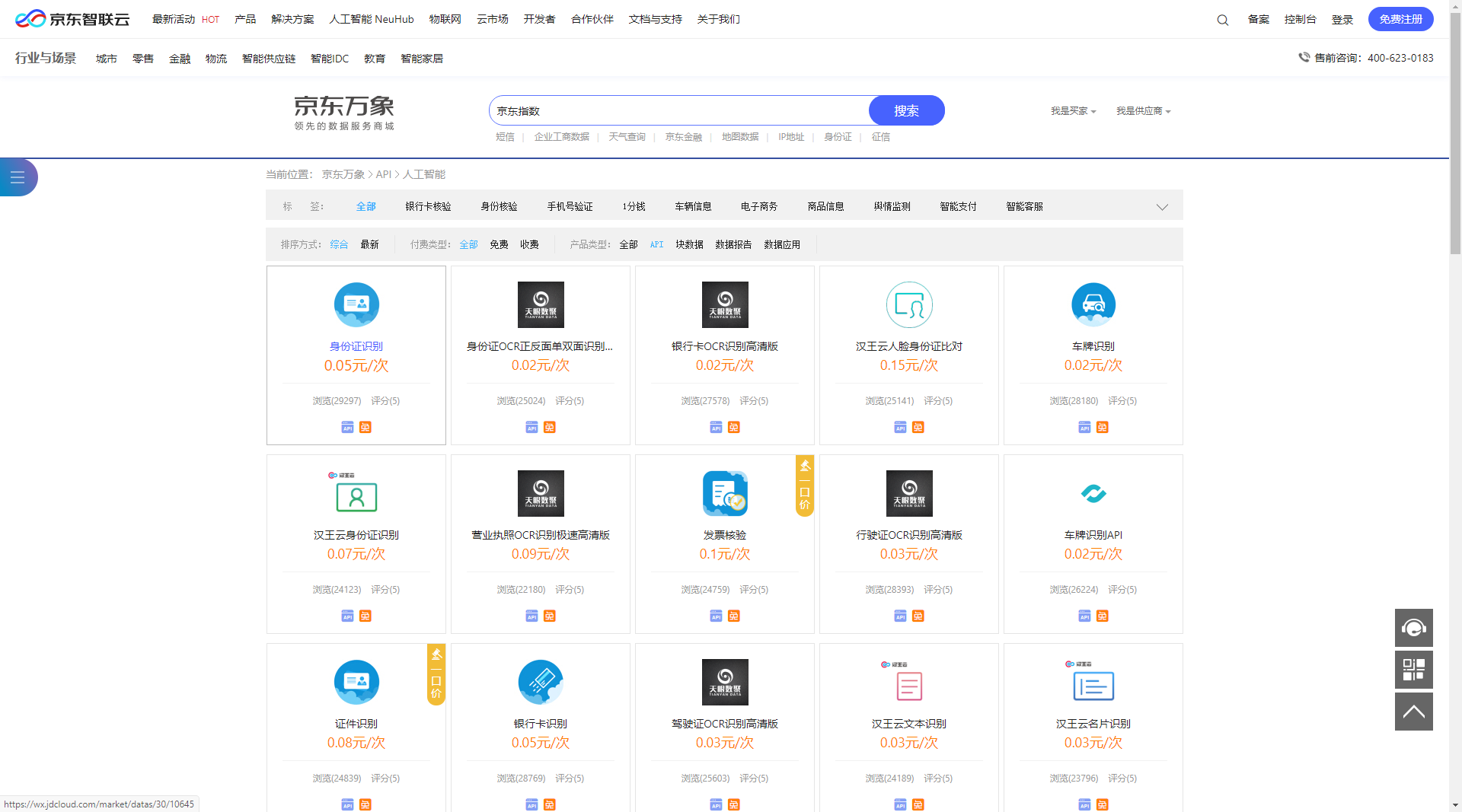Open the 我是供应商 dropdown
Image resolution: width=1462 pixels, height=812 pixels.
click(x=1144, y=111)
